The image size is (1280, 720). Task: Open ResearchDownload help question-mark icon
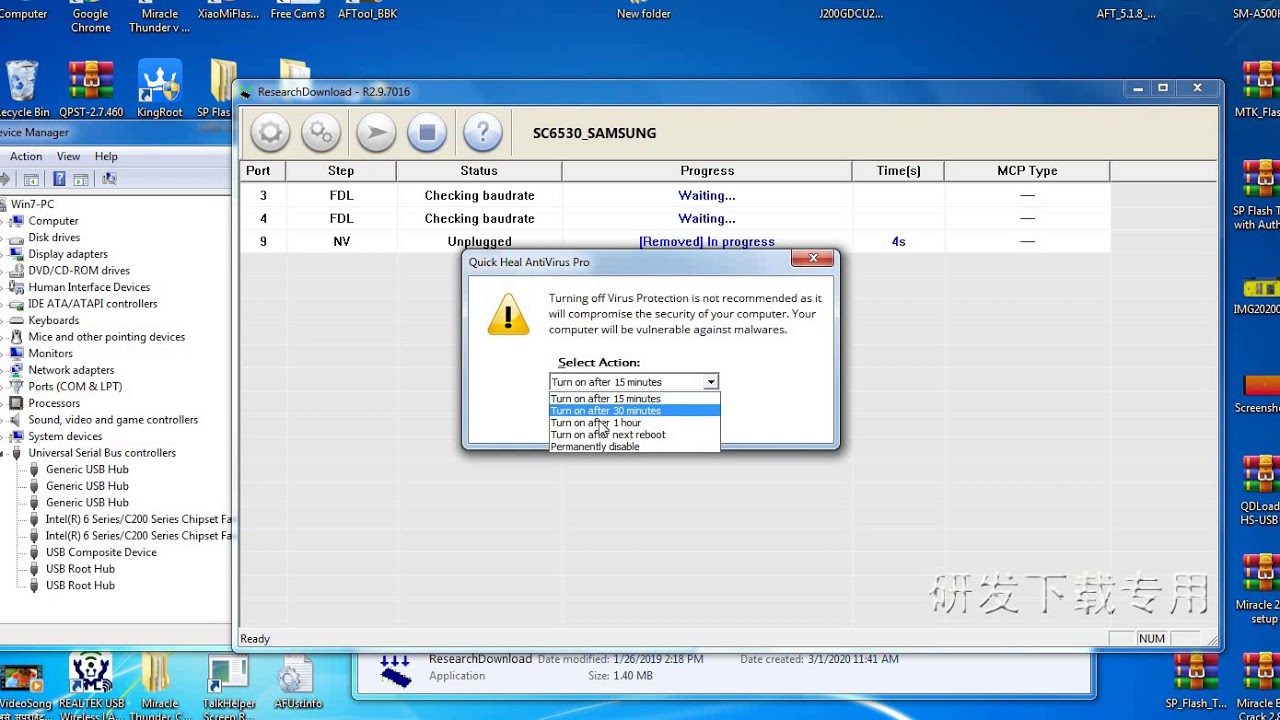[483, 133]
